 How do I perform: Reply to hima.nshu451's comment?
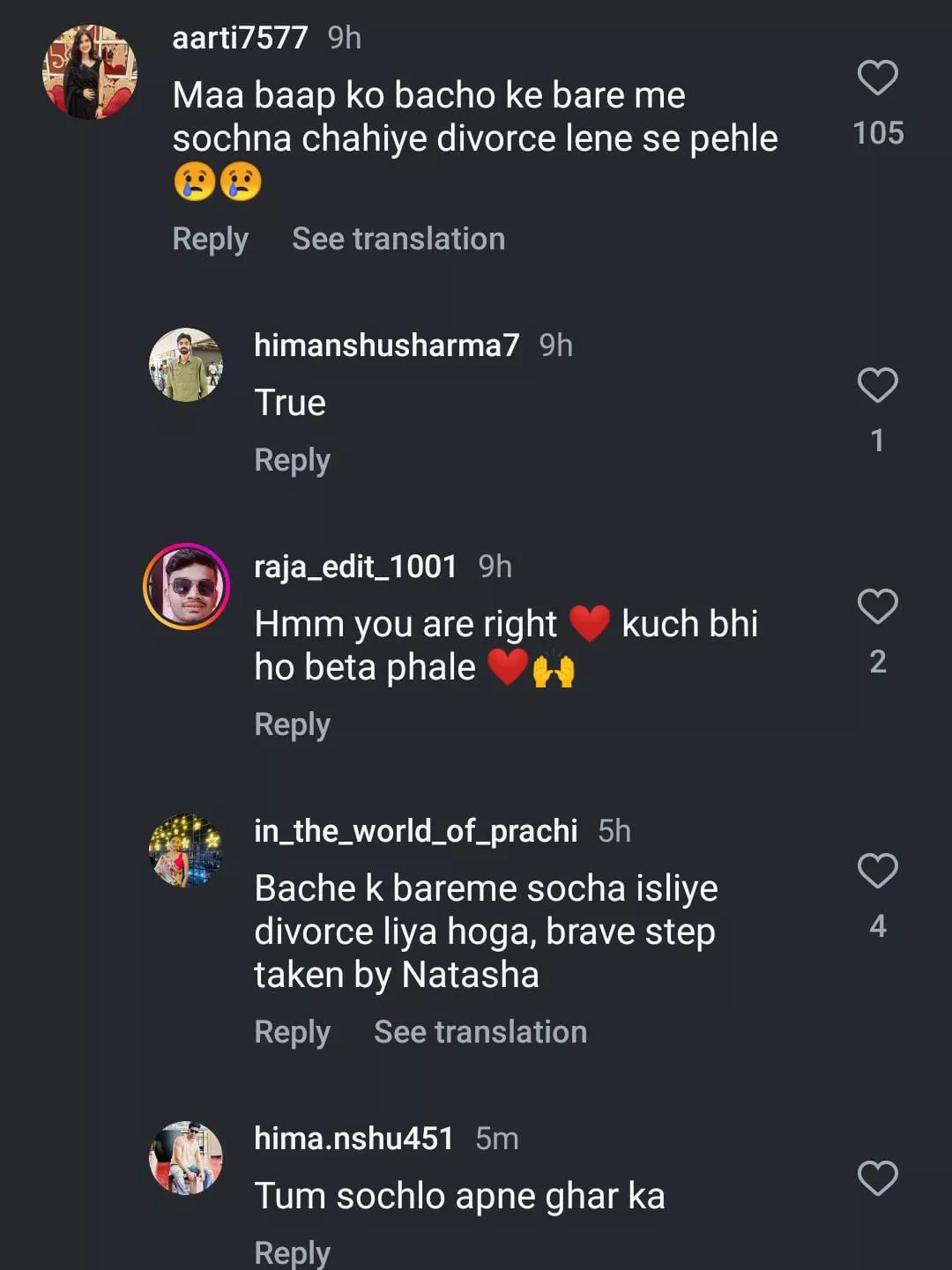(292, 1252)
